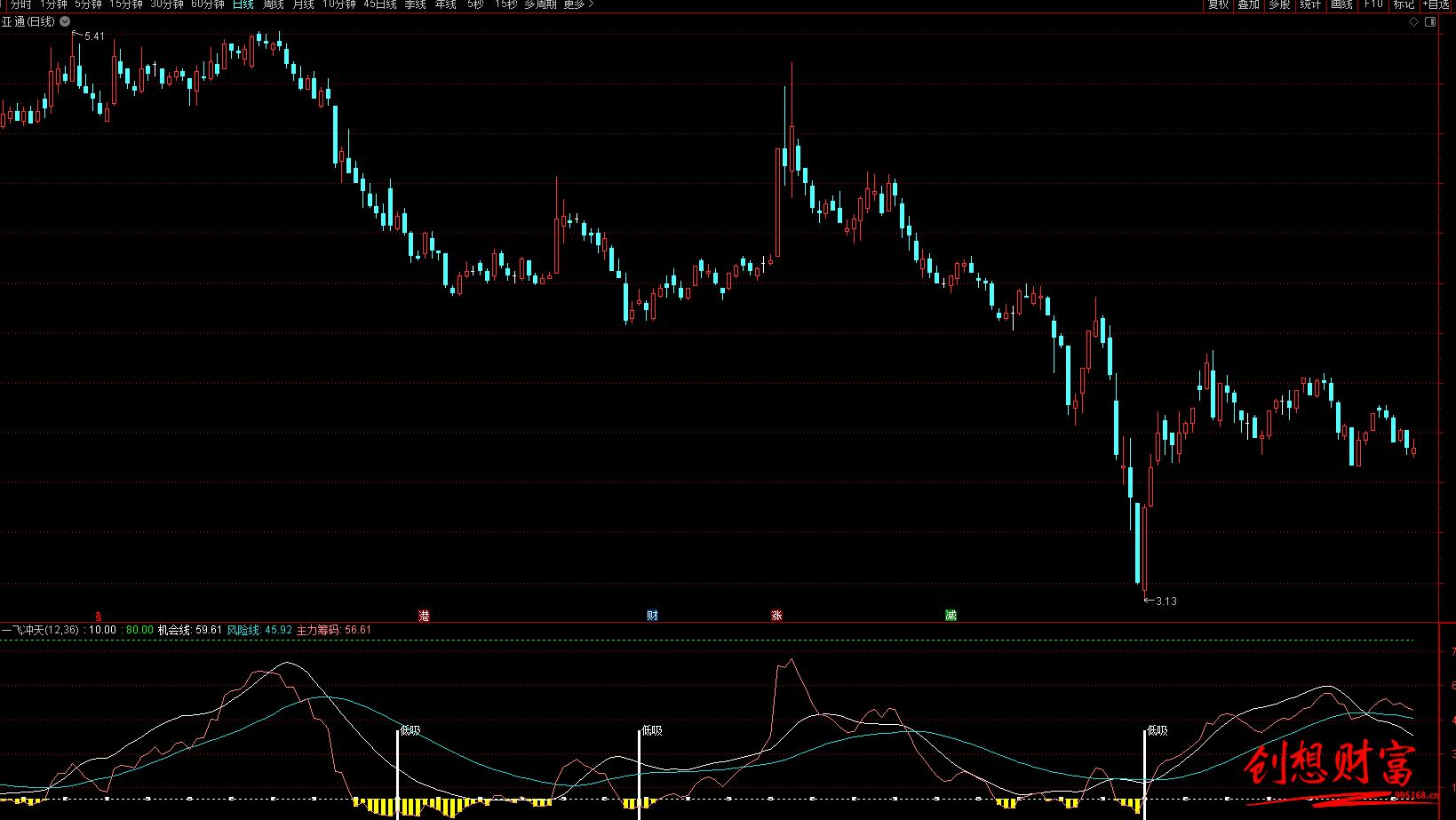
Task: Select the 45日线 period tab
Action: tap(380, 4)
